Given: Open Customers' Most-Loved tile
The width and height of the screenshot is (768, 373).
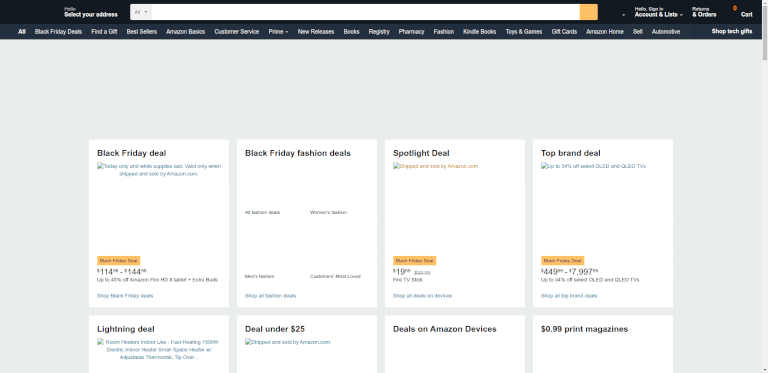Looking at the screenshot, I should (335, 277).
